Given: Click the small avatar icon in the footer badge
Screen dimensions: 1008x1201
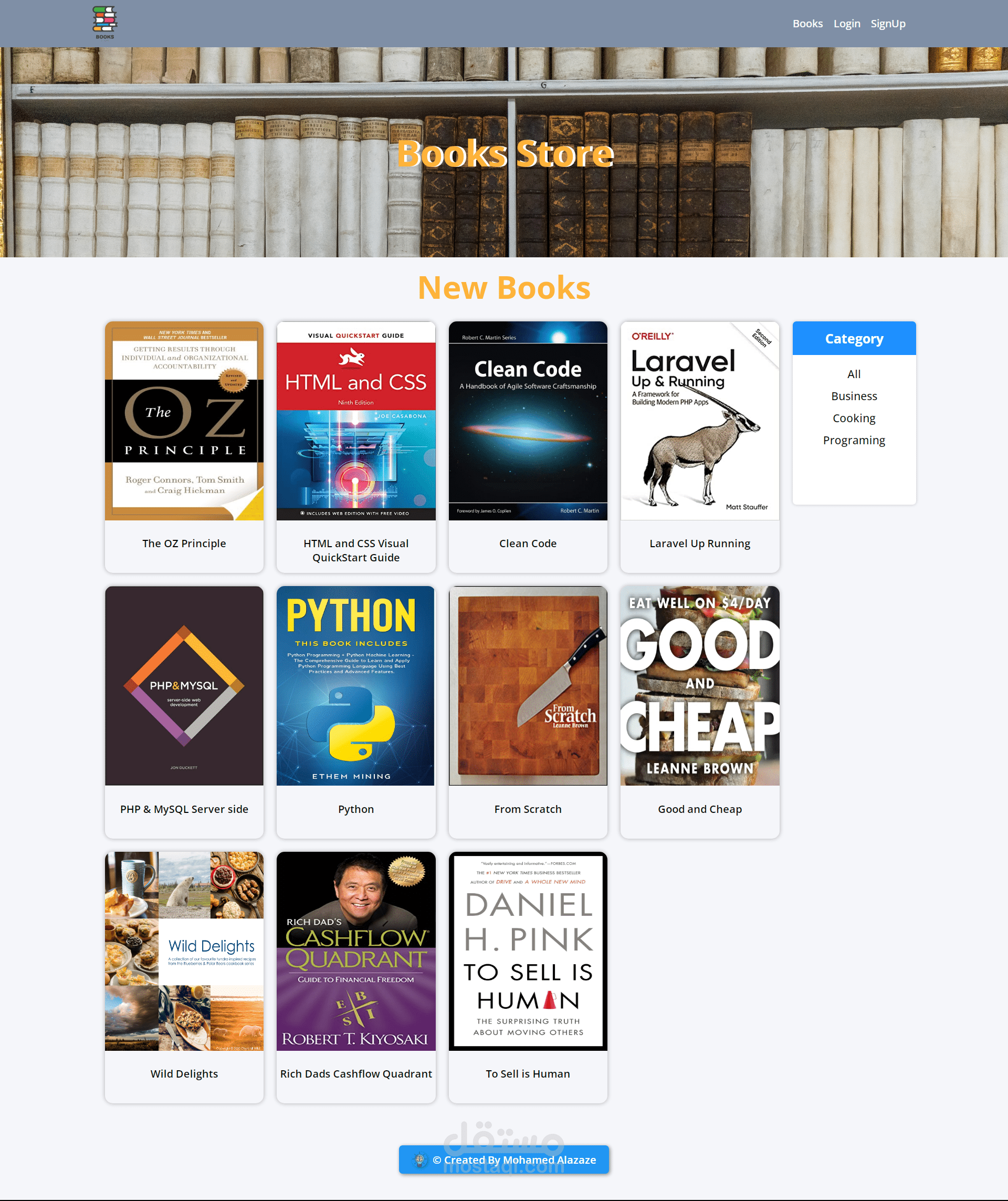Looking at the screenshot, I should pos(419,1160).
